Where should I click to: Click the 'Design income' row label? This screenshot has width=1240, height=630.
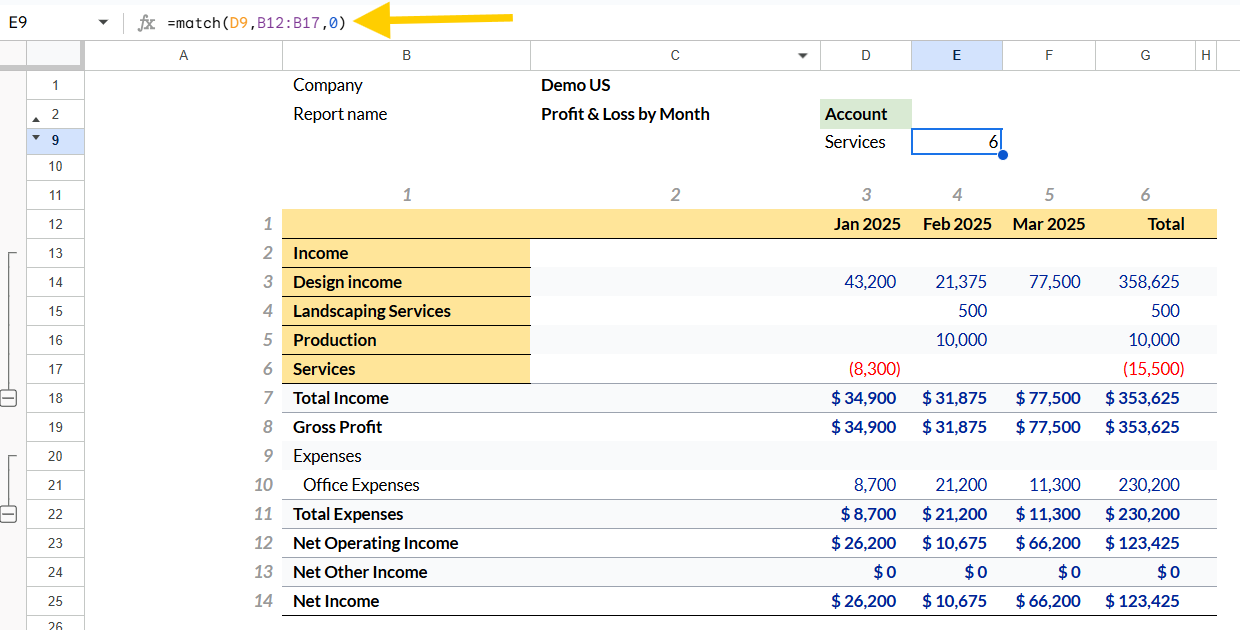click(406, 282)
